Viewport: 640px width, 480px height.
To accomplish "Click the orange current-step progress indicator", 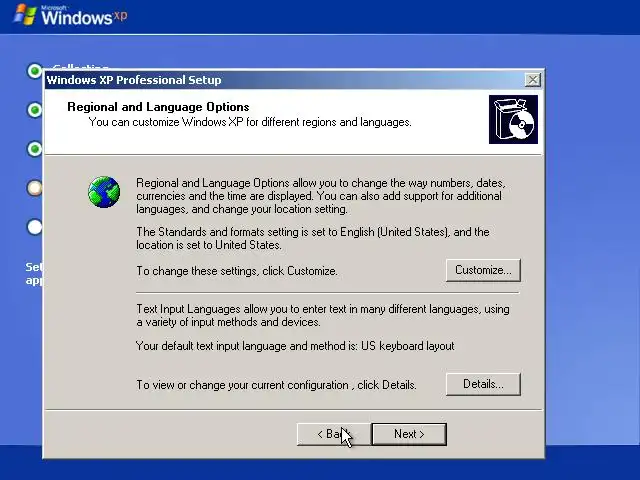I will point(35,188).
